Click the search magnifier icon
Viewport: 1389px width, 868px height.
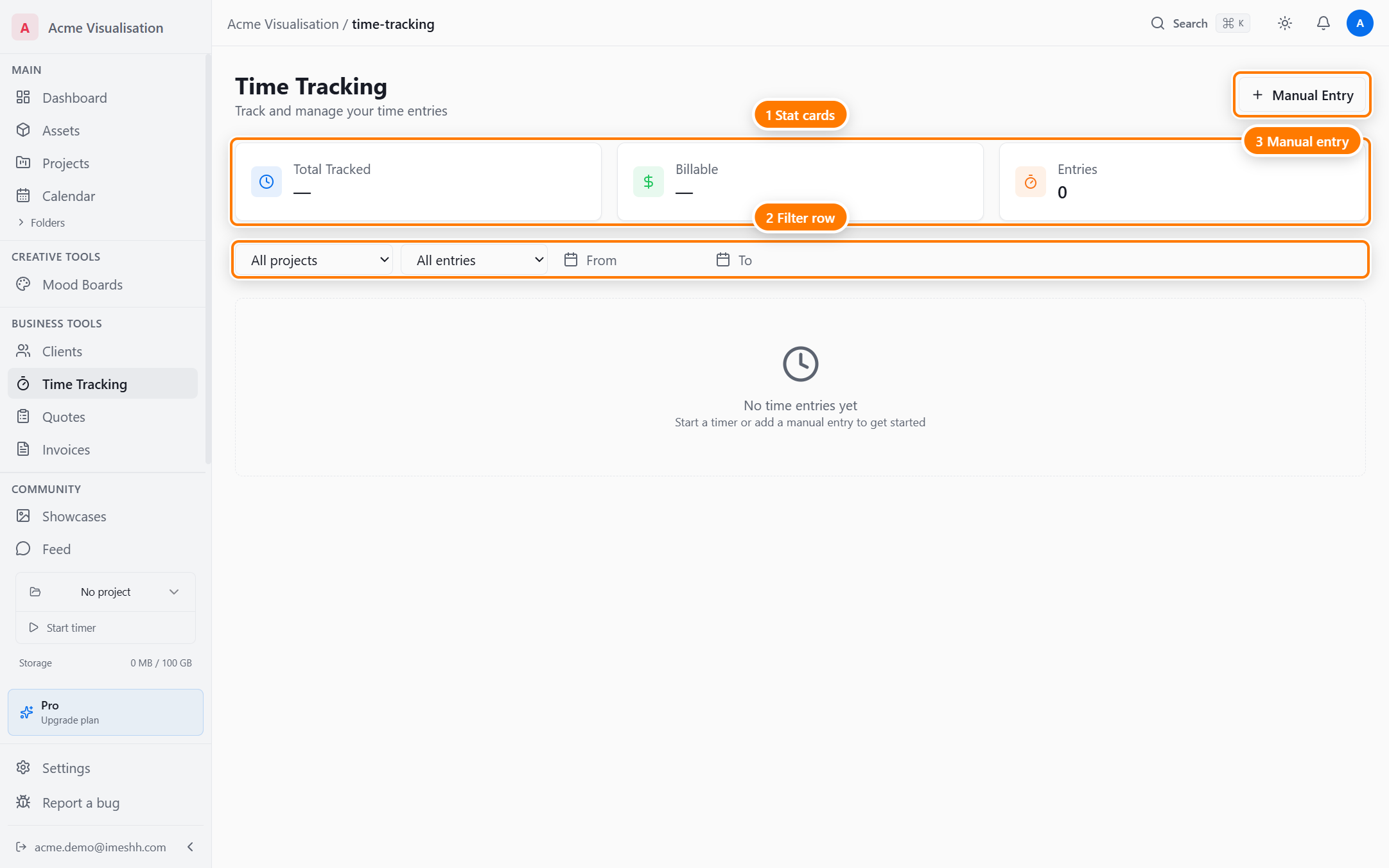pyautogui.click(x=1157, y=23)
